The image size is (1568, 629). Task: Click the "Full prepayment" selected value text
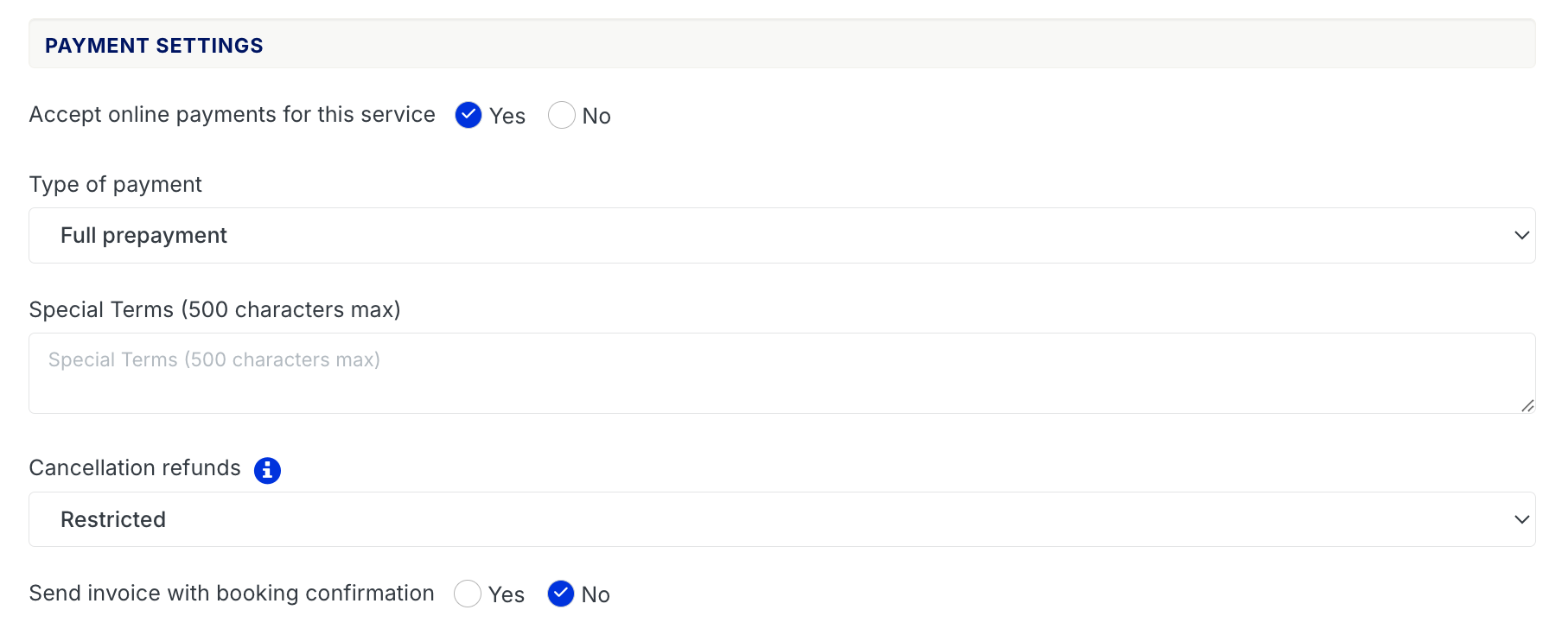tap(143, 235)
